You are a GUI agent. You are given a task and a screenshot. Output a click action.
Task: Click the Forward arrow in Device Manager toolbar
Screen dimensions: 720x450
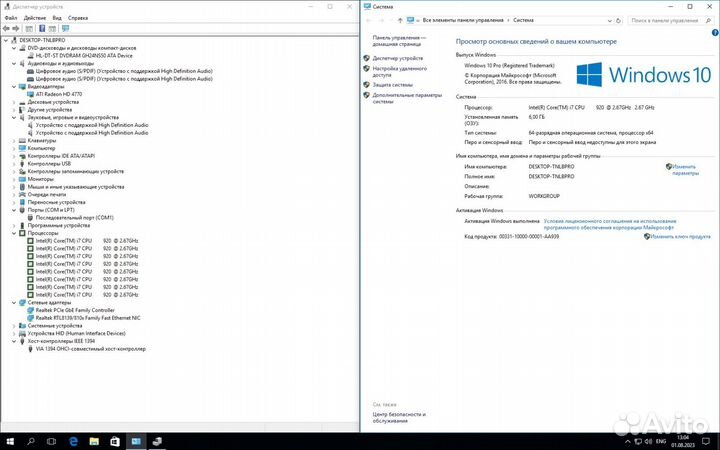coord(16,28)
